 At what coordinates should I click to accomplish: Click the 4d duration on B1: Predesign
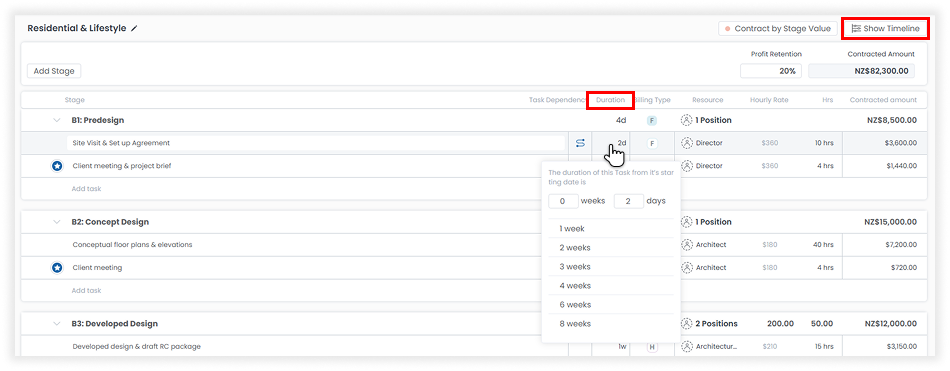point(621,121)
